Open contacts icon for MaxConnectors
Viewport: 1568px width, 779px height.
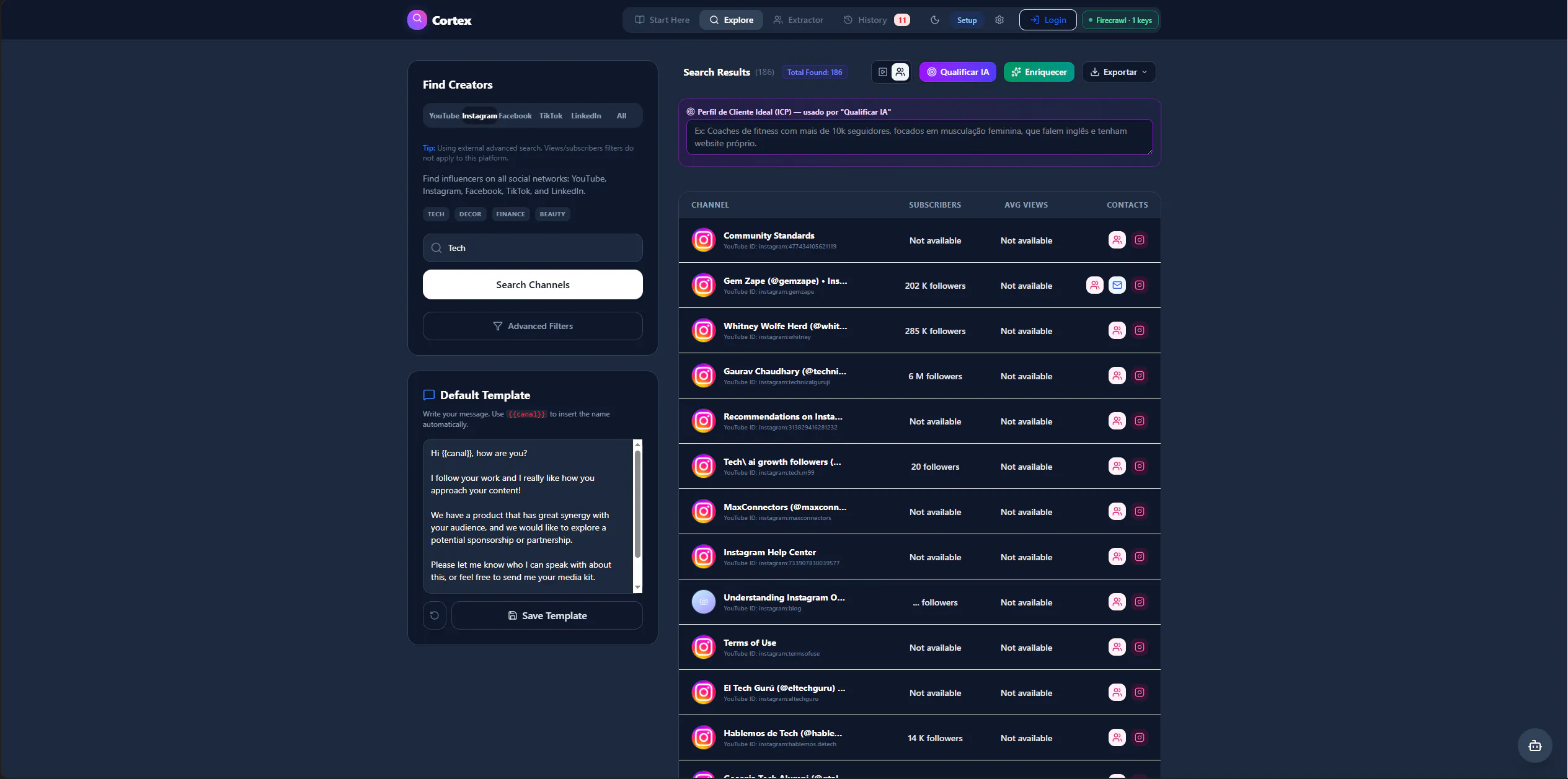point(1117,511)
